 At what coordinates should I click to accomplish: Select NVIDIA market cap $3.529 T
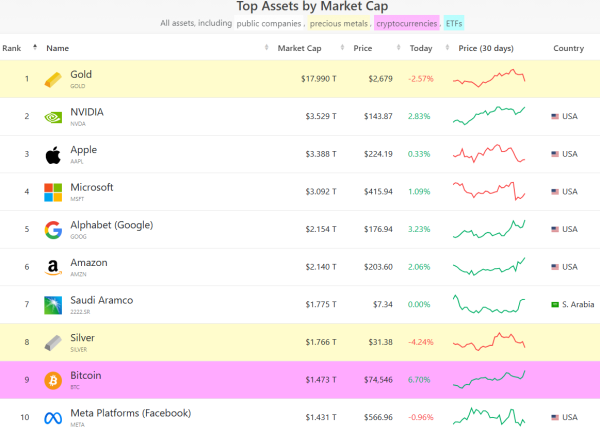pyautogui.click(x=321, y=116)
